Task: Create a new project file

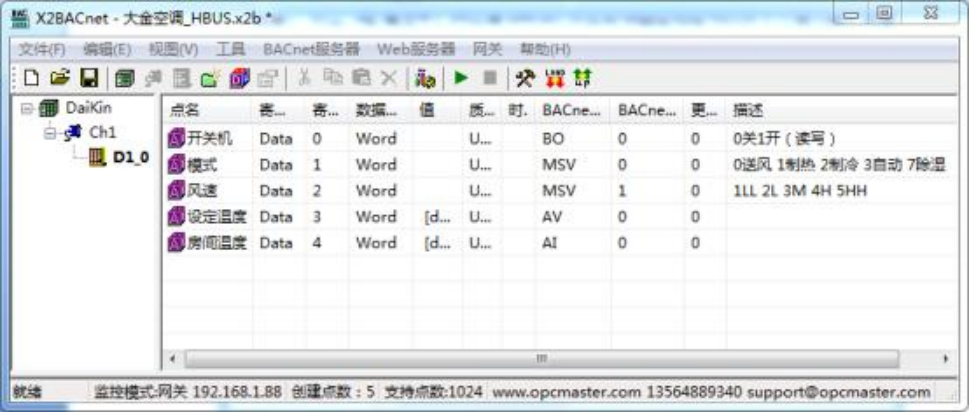Action: (x=31, y=78)
